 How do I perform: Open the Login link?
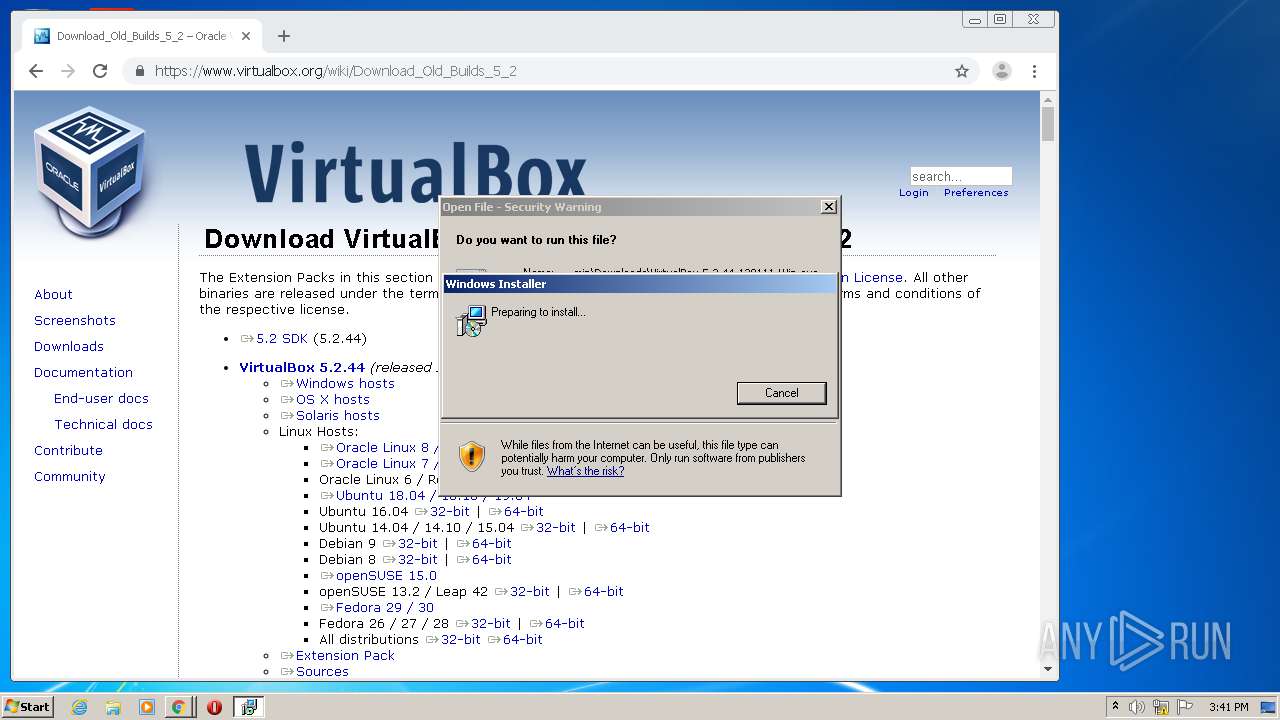913,192
